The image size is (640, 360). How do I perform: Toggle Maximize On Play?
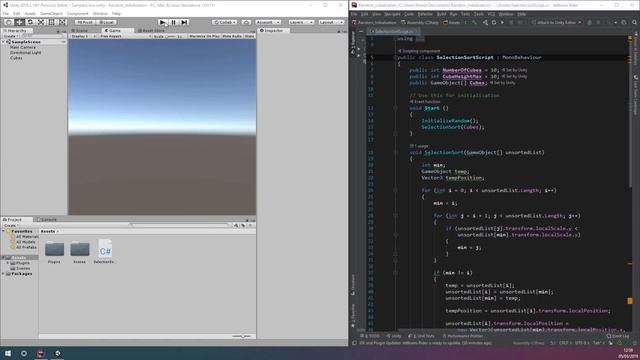click(x=204, y=36)
